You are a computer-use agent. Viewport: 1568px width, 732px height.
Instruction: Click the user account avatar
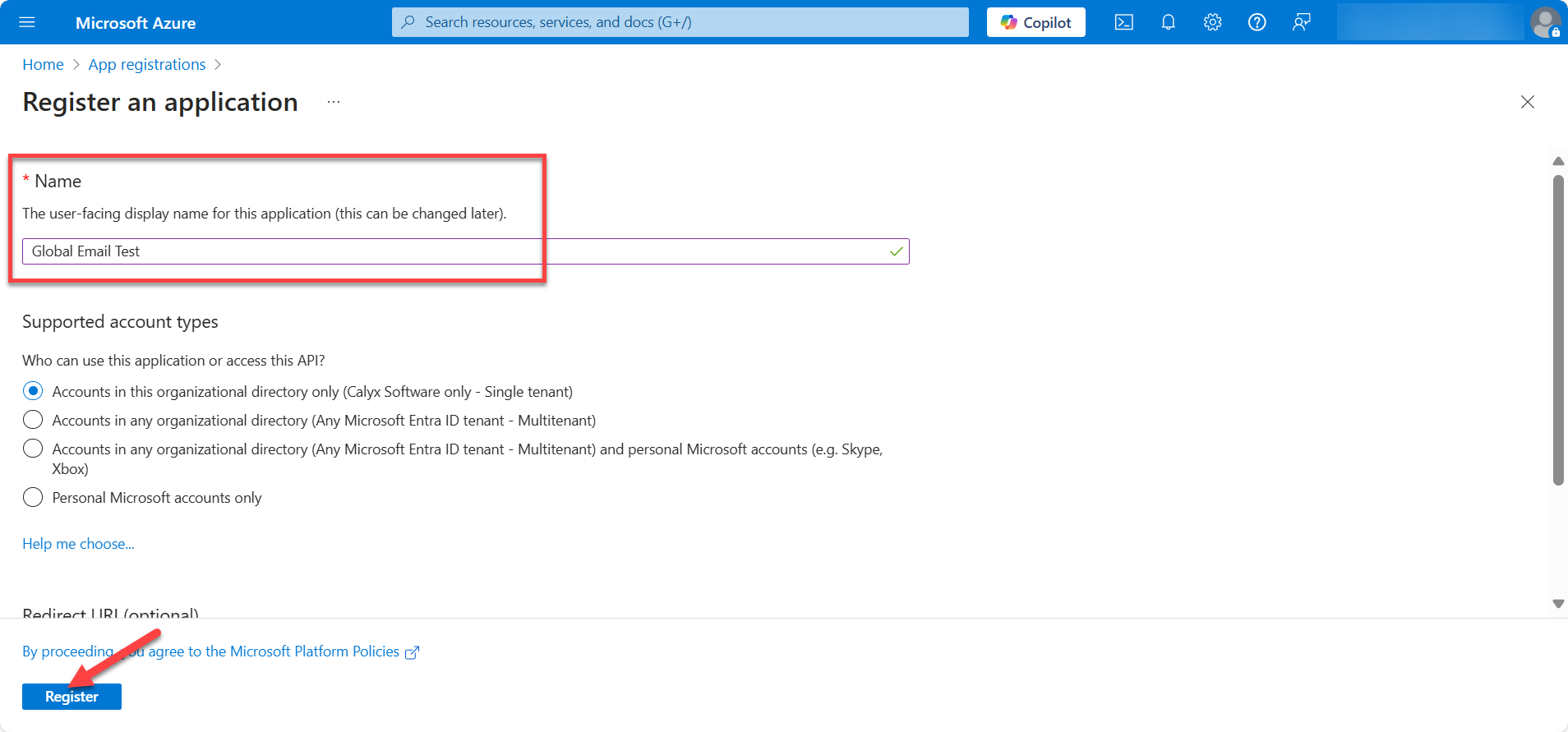pyautogui.click(x=1544, y=22)
